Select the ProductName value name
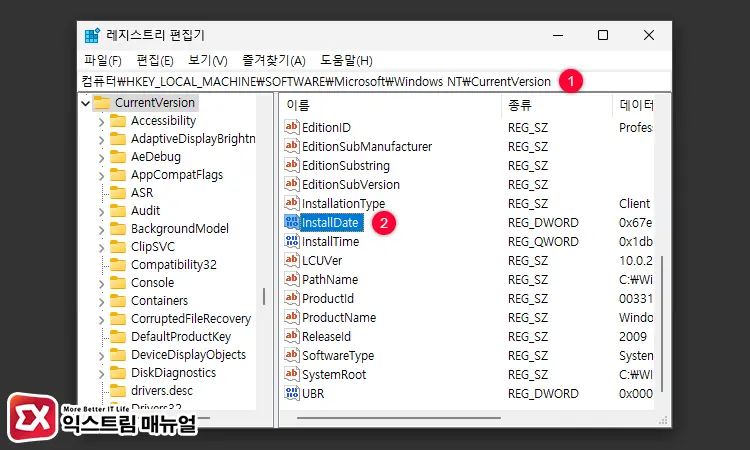Viewport: 750px width, 450px height. coord(339,318)
